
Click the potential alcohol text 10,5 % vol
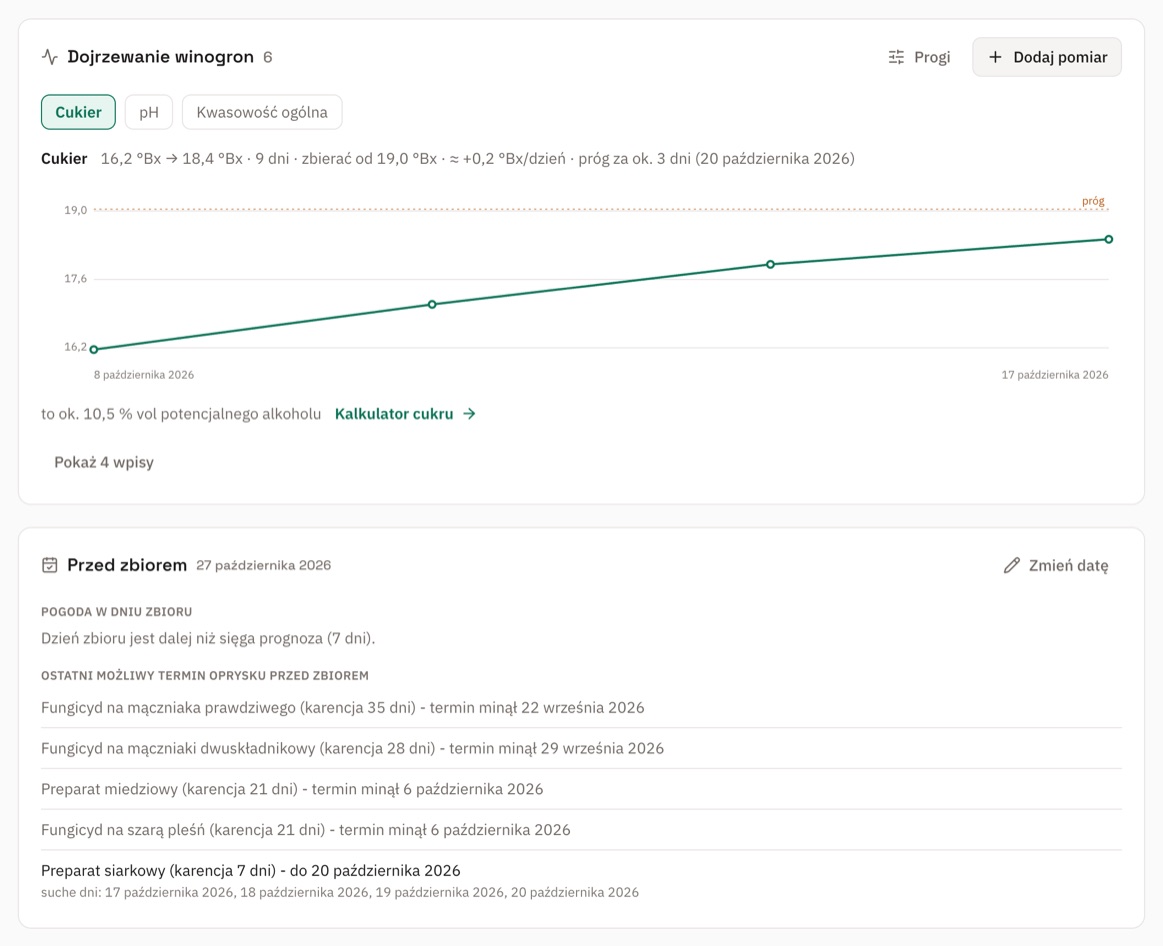coord(181,414)
